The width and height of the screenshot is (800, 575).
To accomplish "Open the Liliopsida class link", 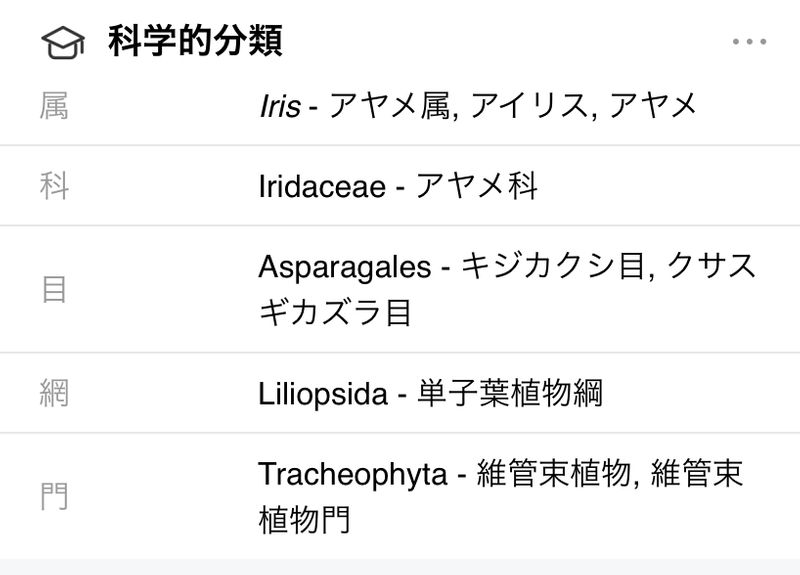I will [x=322, y=394].
